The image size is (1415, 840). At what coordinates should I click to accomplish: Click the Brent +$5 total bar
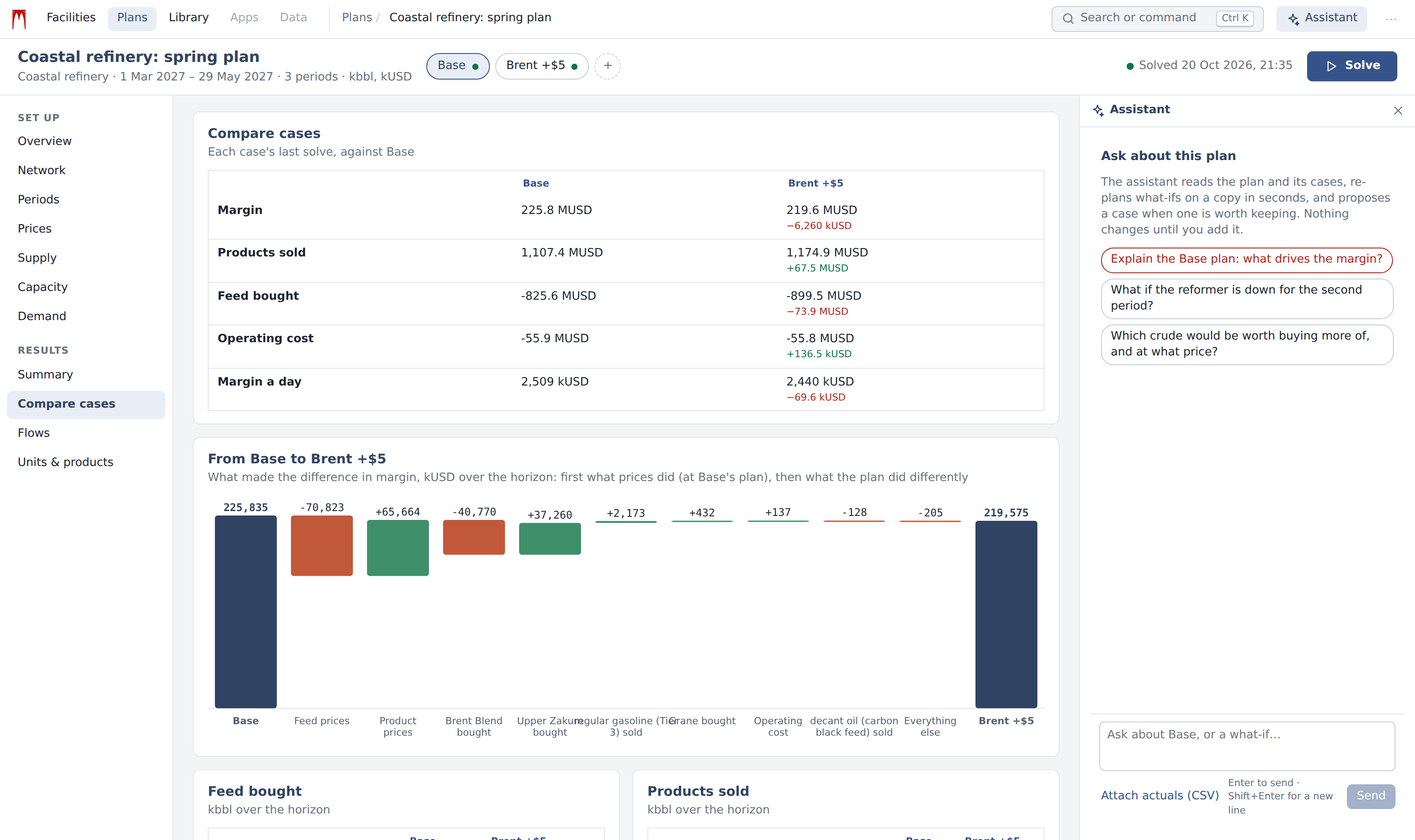point(1006,614)
